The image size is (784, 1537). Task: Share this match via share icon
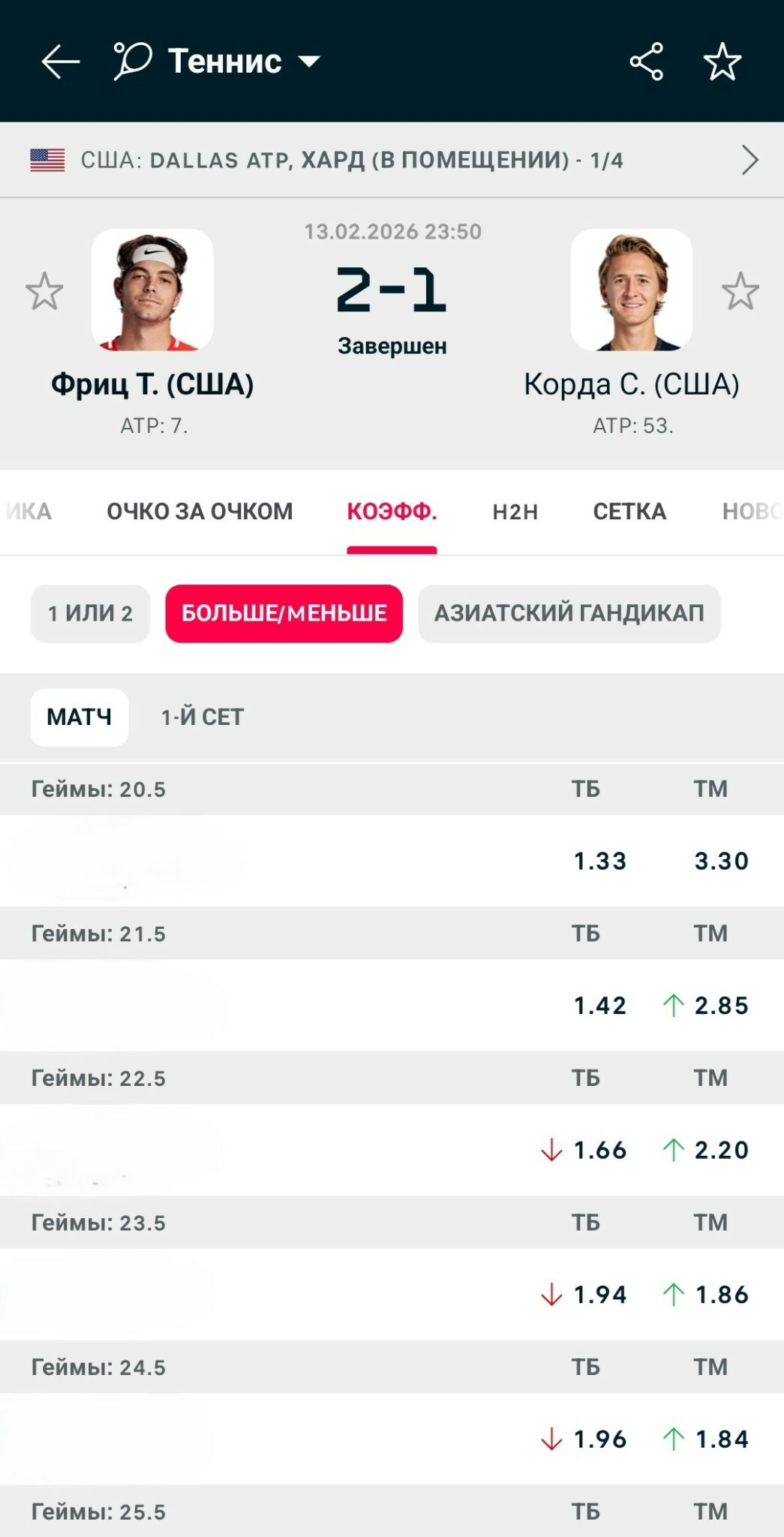click(x=646, y=62)
